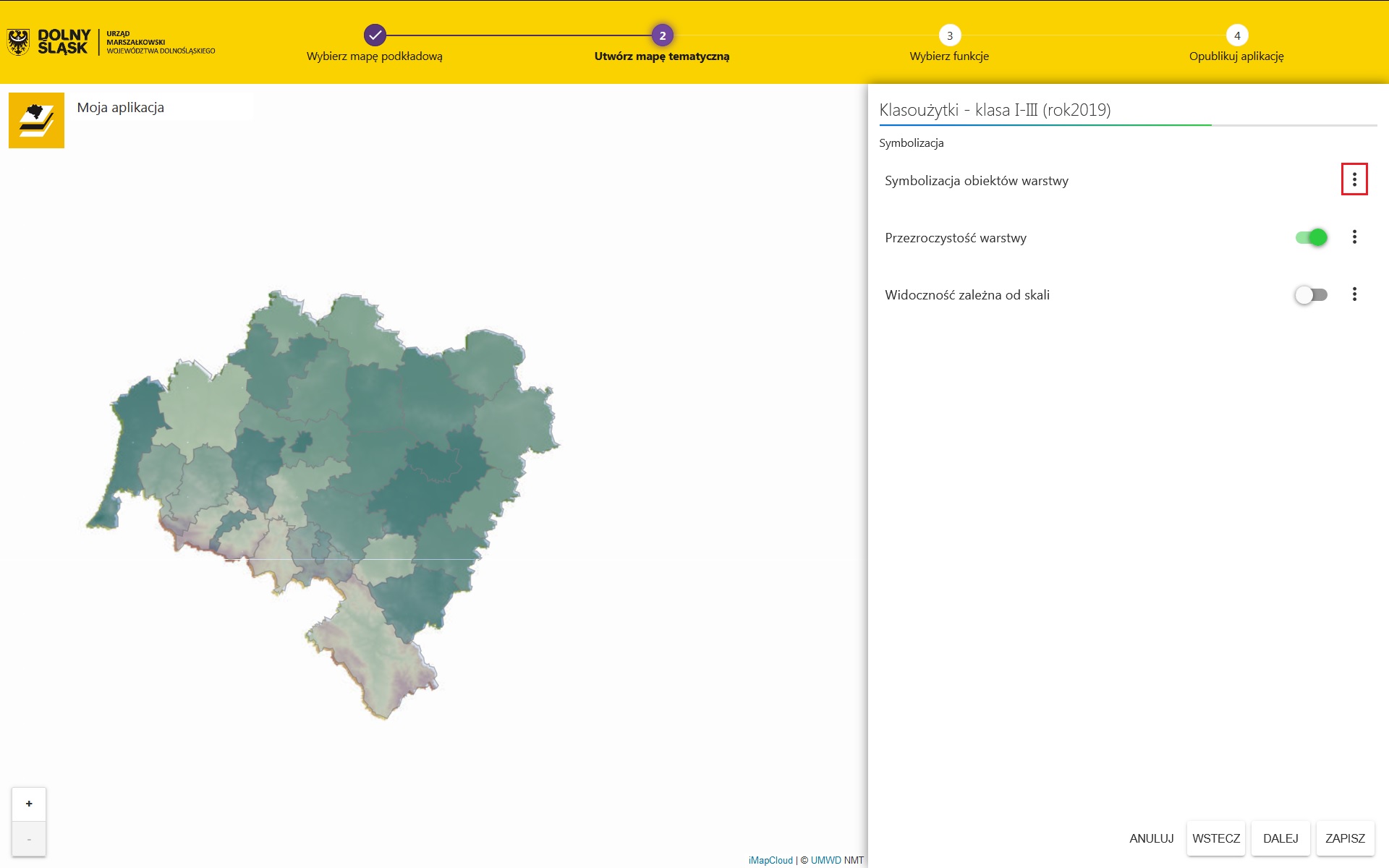
Task: Open options menu for Przezroczystość warstwy
Action: point(1354,237)
